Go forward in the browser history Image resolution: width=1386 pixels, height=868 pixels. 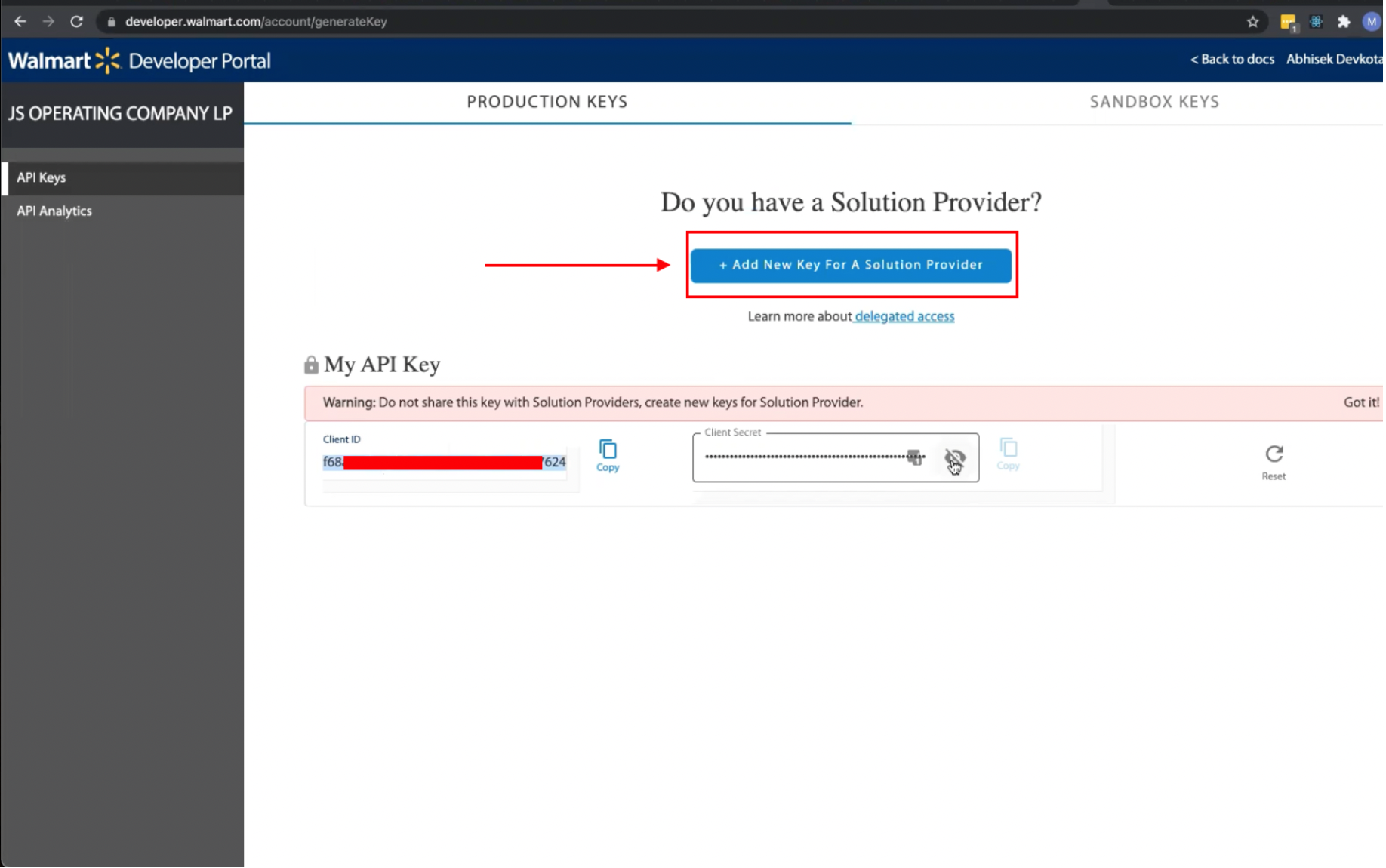coord(48,22)
